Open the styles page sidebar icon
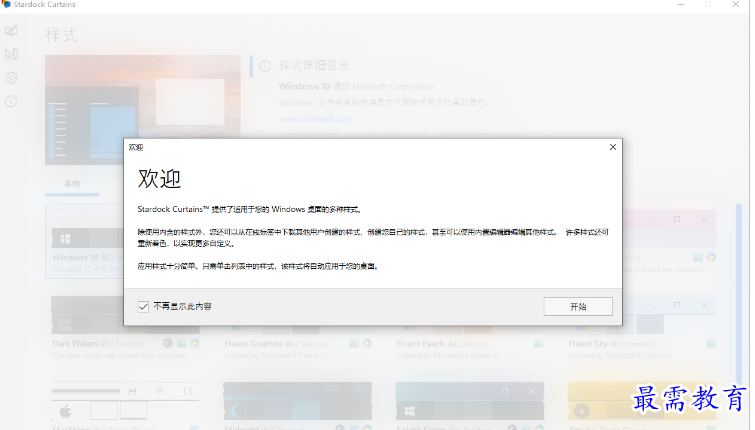The height and width of the screenshot is (430, 755). point(11,31)
